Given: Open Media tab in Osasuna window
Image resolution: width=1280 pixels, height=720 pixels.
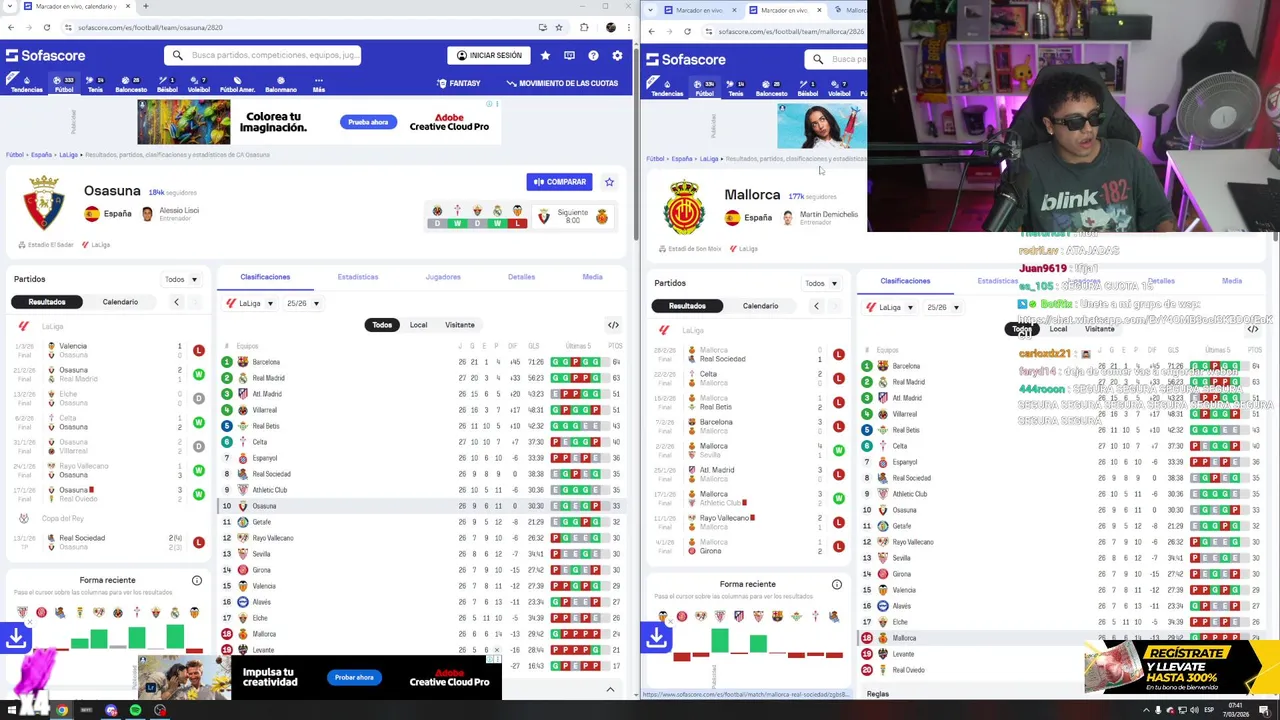Looking at the screenshot, I should point(592,277).
